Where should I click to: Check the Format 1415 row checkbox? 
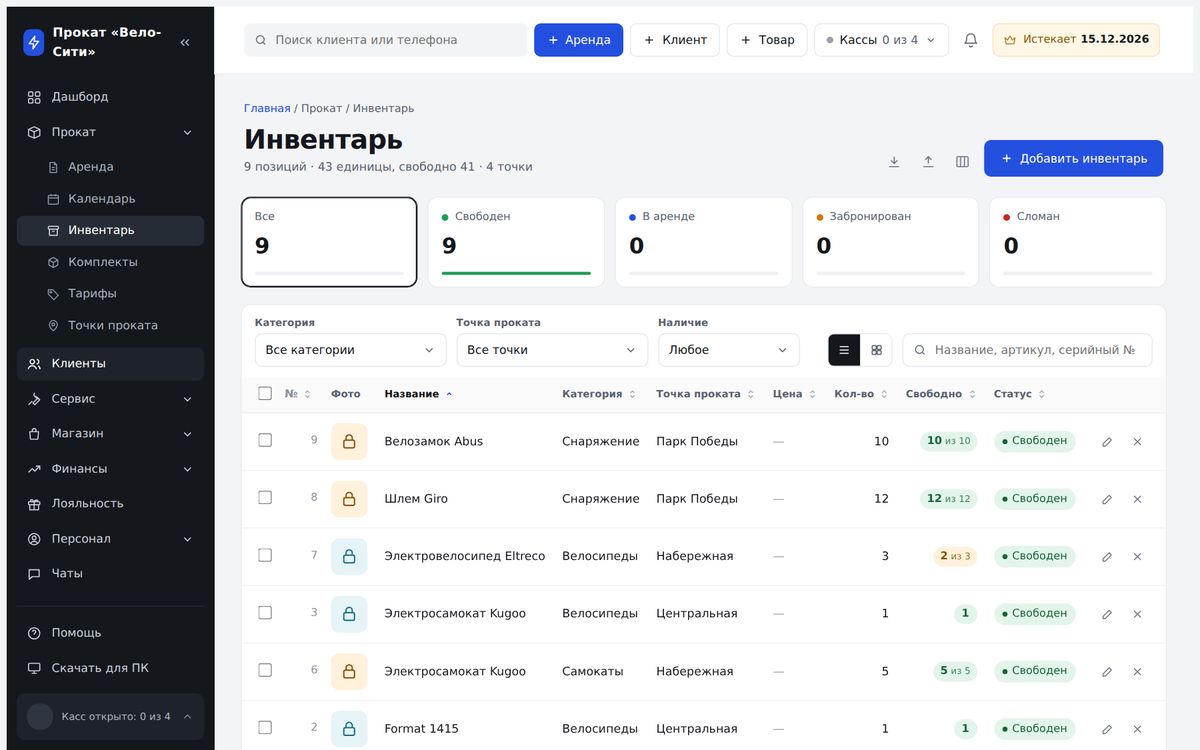pyautogui.click(x=265, y=727)
